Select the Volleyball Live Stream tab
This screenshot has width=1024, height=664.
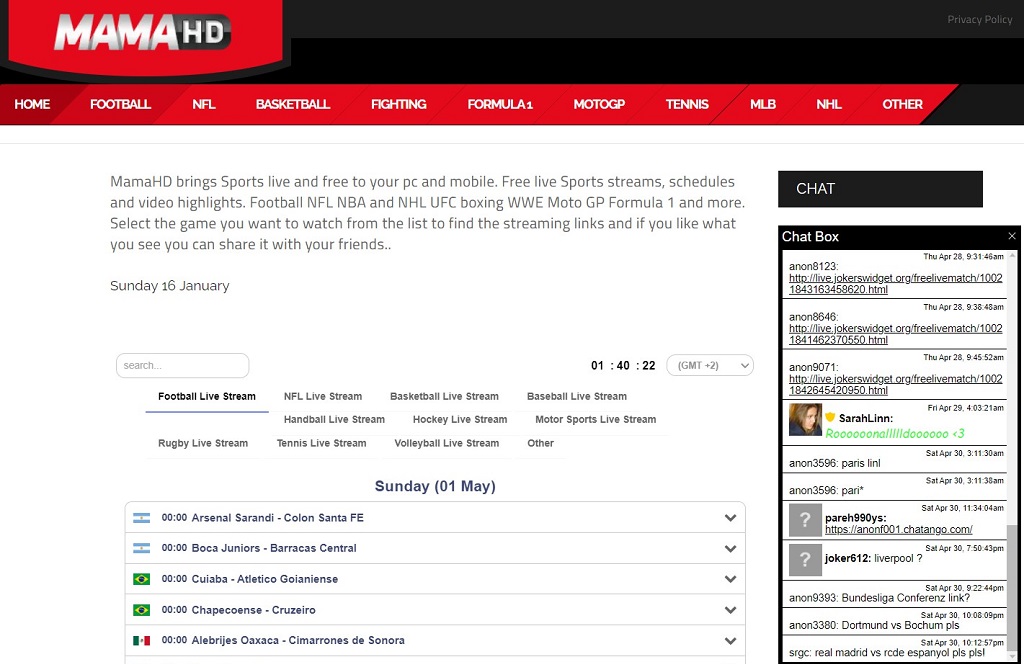pos(447,443)
